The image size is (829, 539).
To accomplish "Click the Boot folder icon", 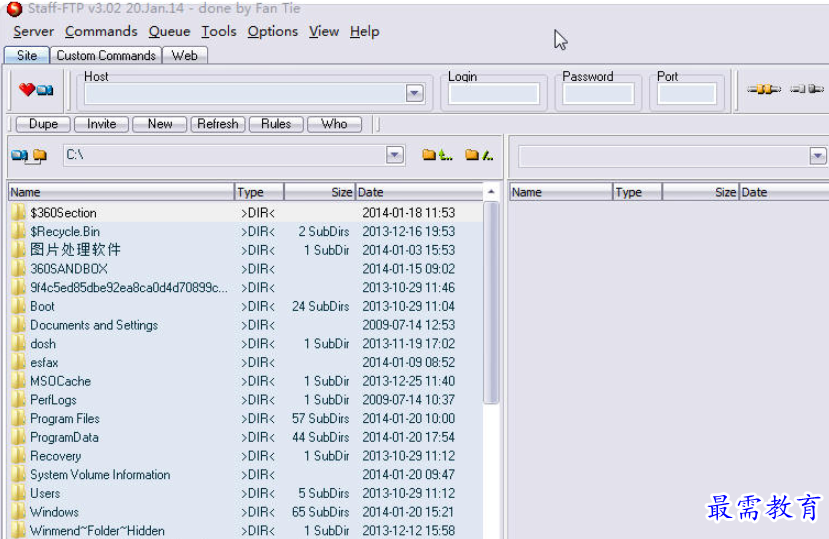I will pos(18,306).
